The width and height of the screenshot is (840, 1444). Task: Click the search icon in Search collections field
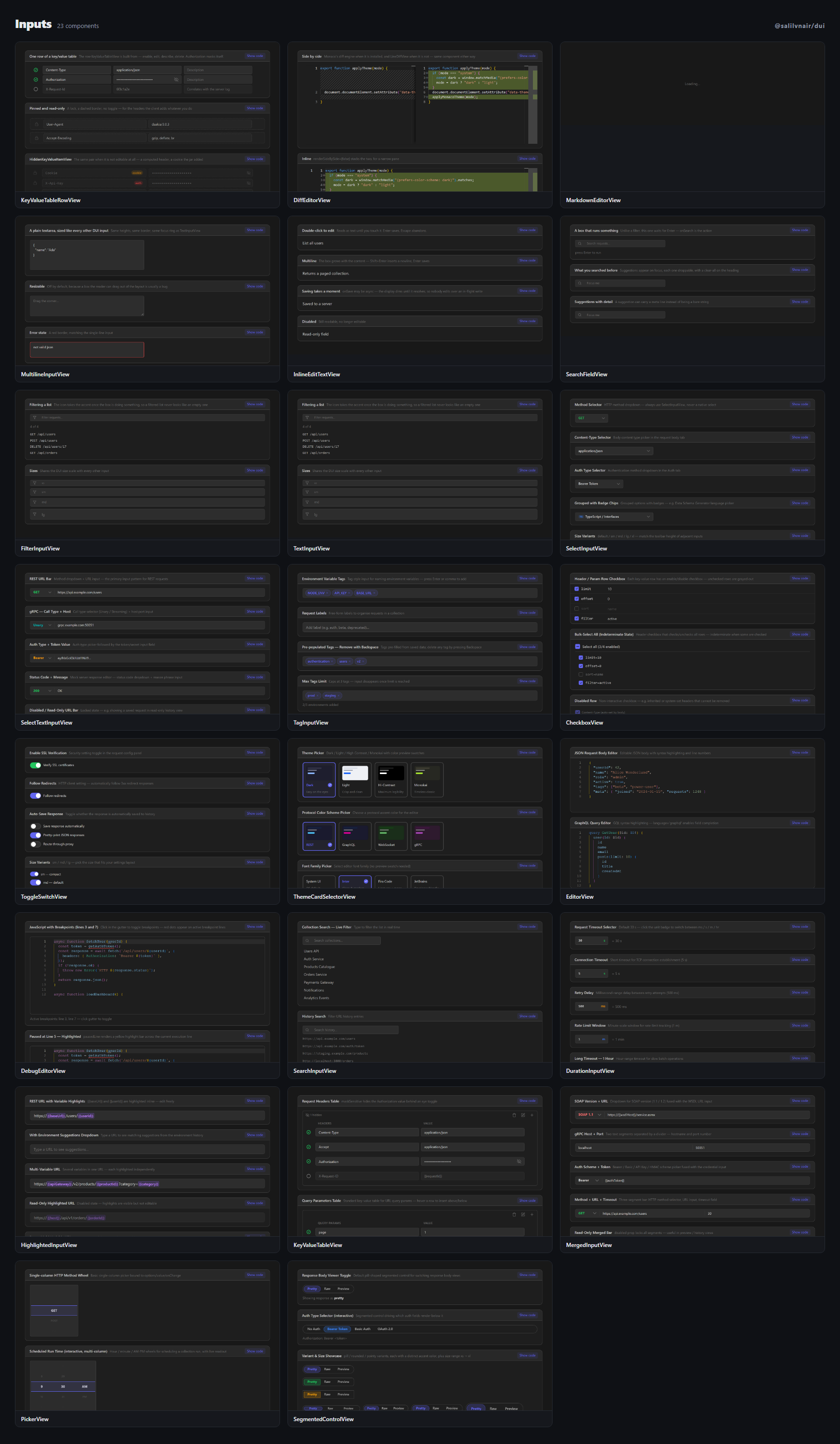(307, 940)
